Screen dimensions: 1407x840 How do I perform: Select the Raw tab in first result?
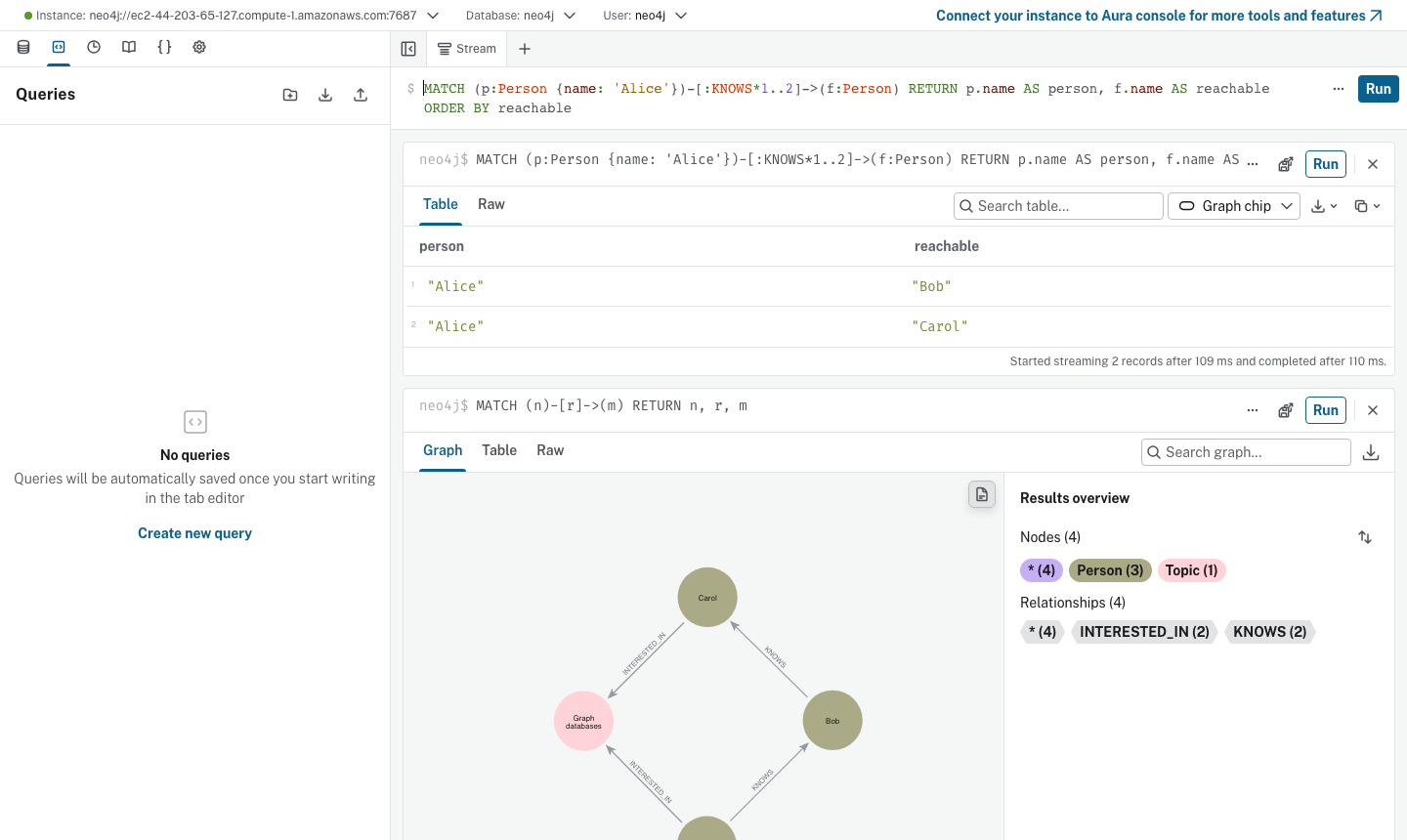[491, 204]
